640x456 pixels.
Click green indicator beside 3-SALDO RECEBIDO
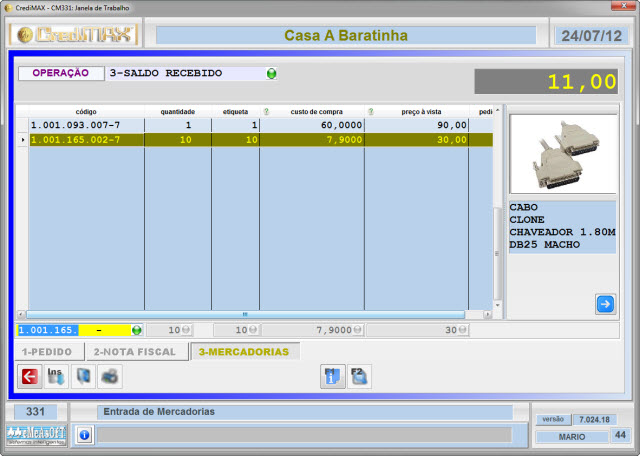[x=271, y=74]
